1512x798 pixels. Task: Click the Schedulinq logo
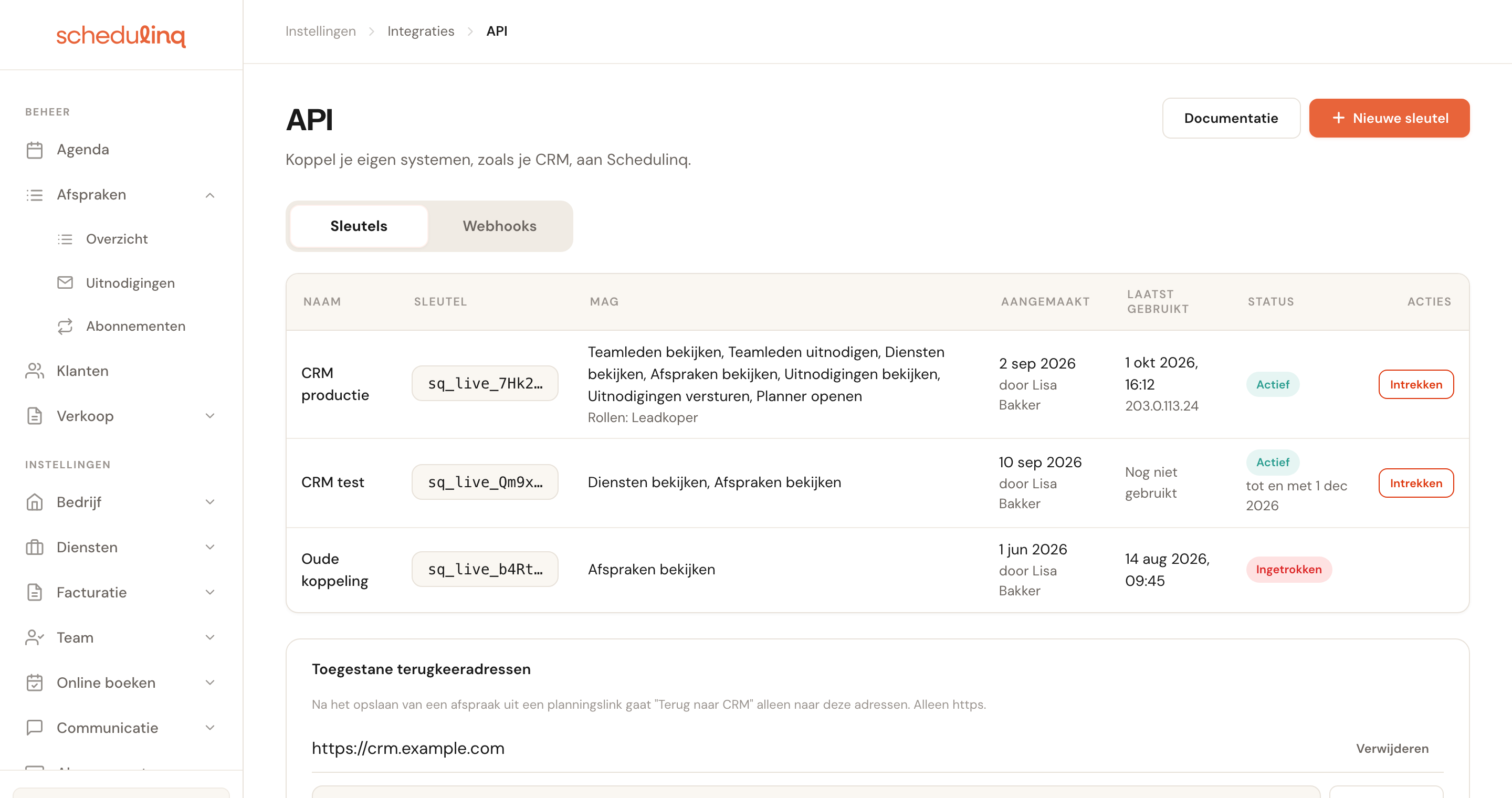pos(121,36)
